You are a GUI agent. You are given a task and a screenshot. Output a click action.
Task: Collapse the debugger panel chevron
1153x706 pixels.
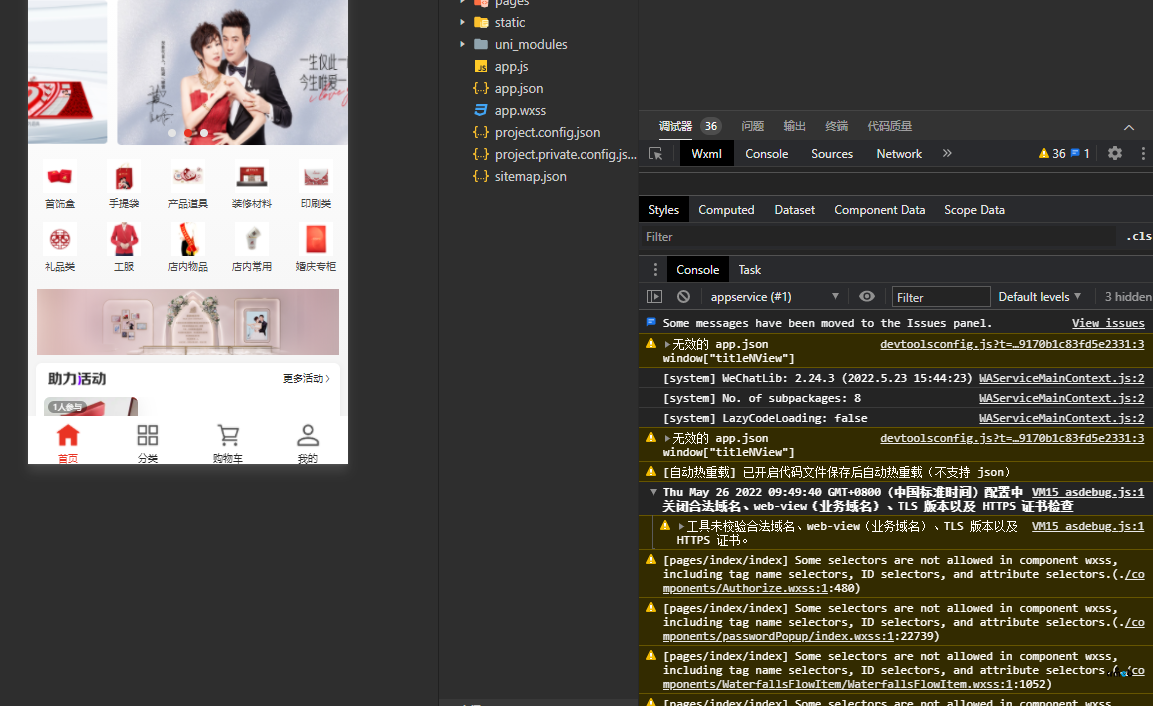click(1129, 127)
